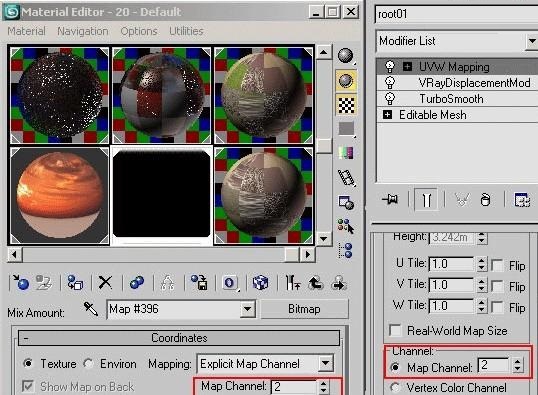This screenshot has height=395, width=538.
Task: Toggle Show Map on Back checkbox
Action: (28, 386)
